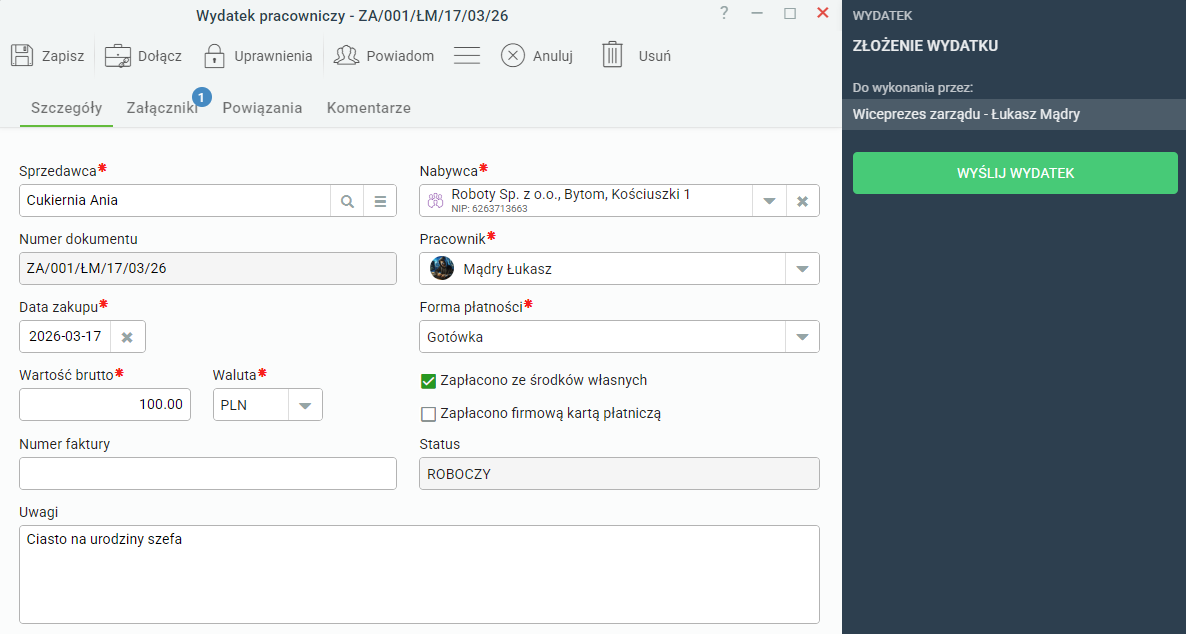Click the Powiadom people icon

click(x=346, y=55)
